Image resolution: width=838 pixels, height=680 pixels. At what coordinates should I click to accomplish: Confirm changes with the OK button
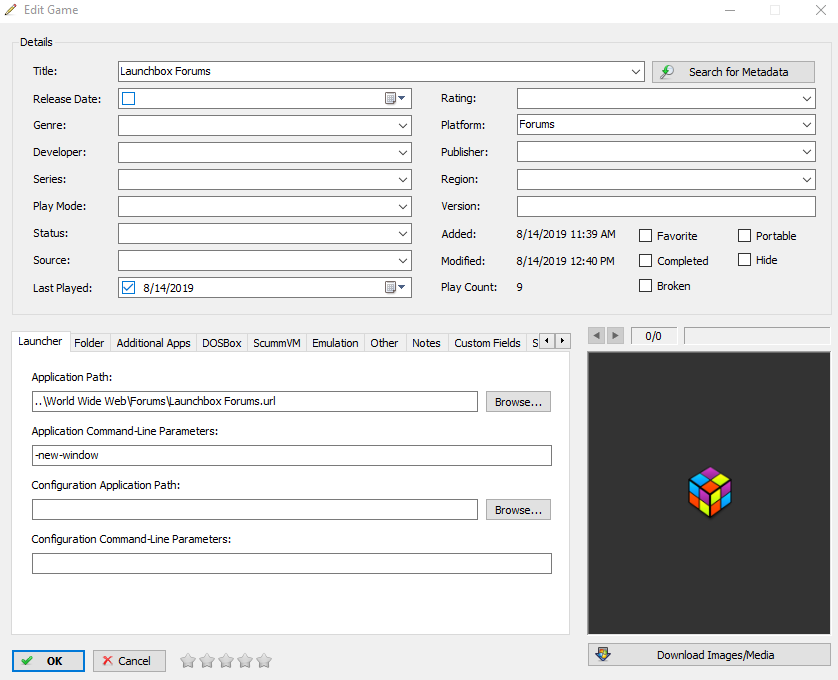click(48, 661)
